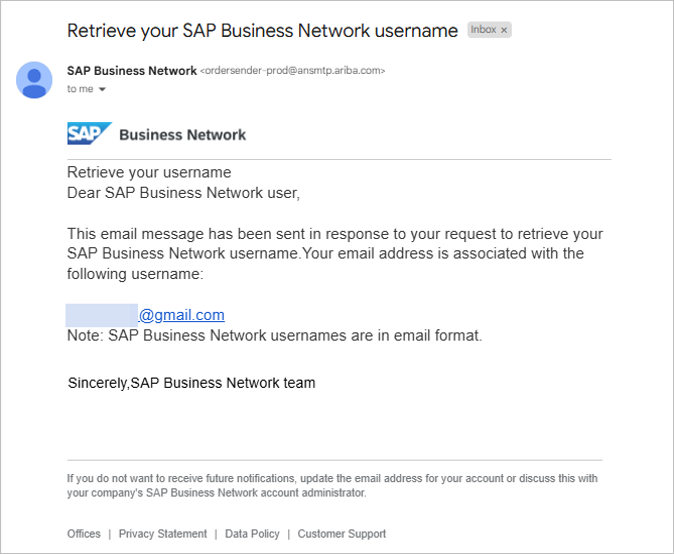Open the @gmail.com username link
Image resolution: width=674 pixels, height=554 pixels.
pos(181,315)
